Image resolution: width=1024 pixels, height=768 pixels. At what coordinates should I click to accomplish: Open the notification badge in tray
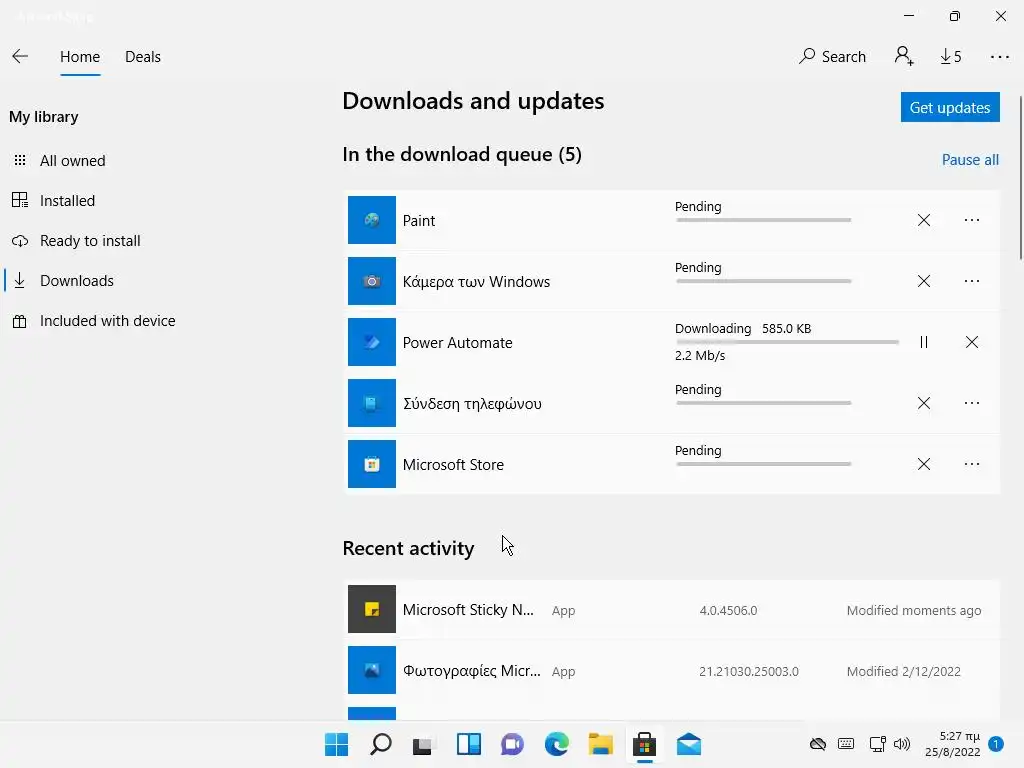(996, 744)
